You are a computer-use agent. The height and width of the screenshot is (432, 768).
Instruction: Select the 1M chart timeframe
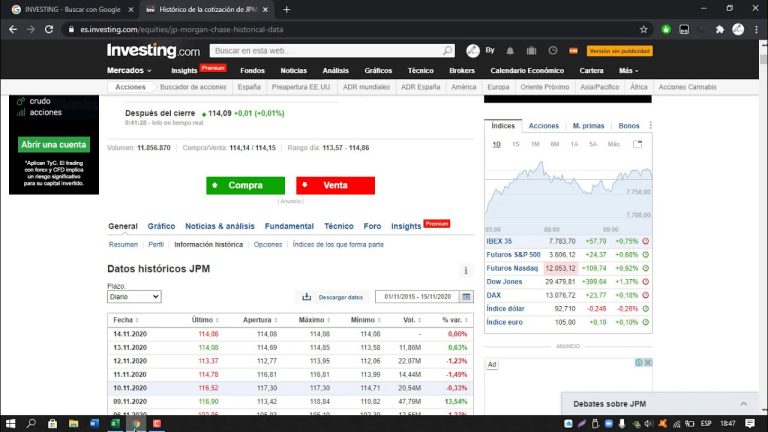(535, 144)
